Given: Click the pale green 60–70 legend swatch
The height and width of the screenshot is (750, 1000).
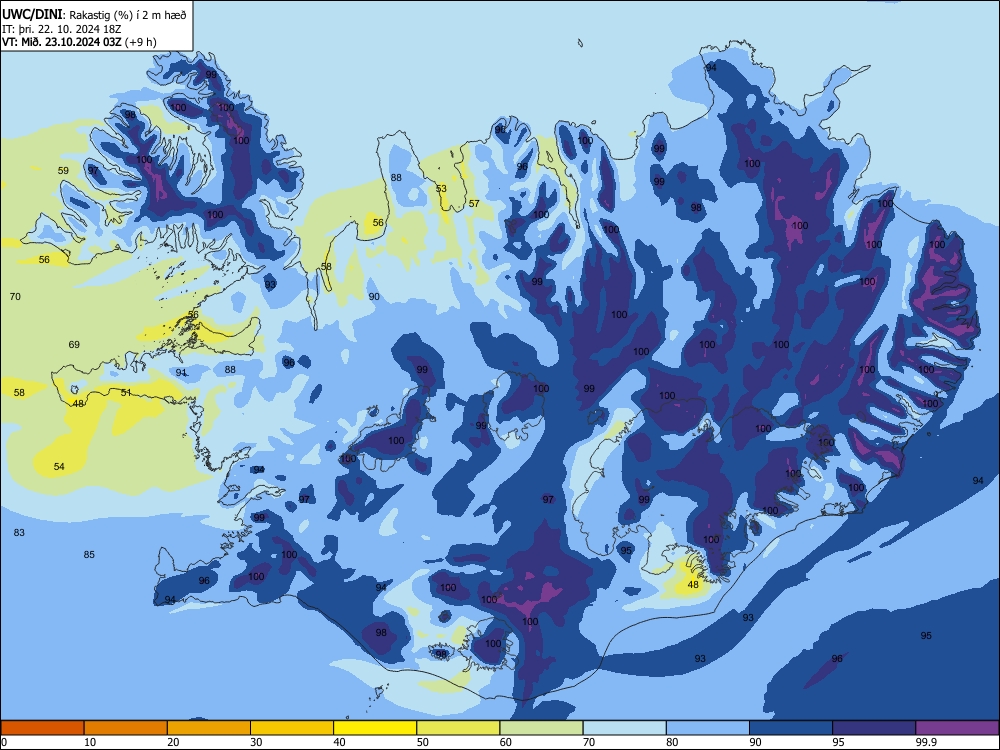Looking at the screenshot, I should point(541,728).
